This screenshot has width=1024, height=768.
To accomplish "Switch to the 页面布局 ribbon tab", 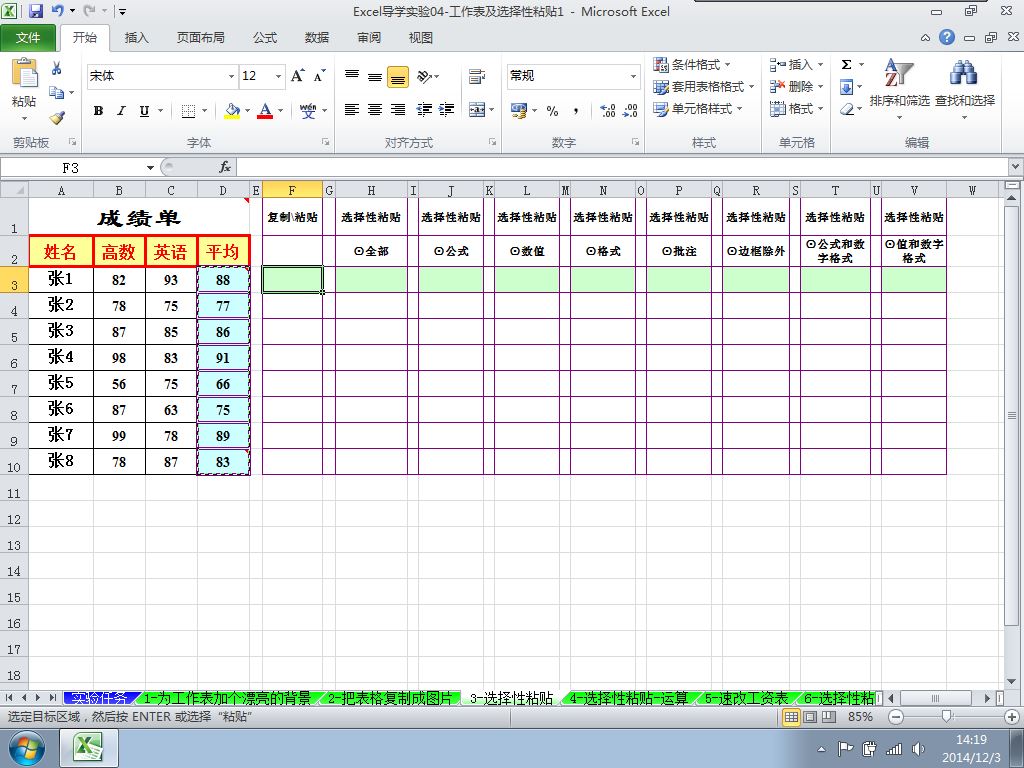I will click(x=200, y=38).
